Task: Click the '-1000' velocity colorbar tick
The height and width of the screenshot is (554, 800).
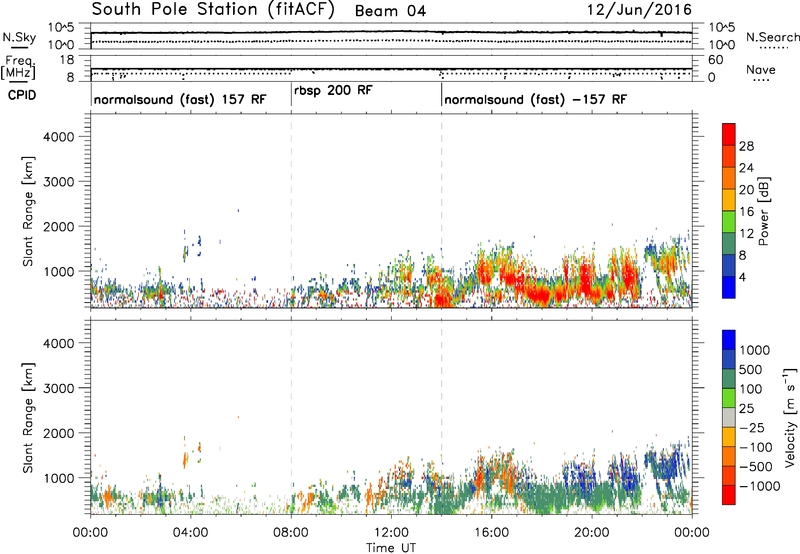Action: click(759, 486)
